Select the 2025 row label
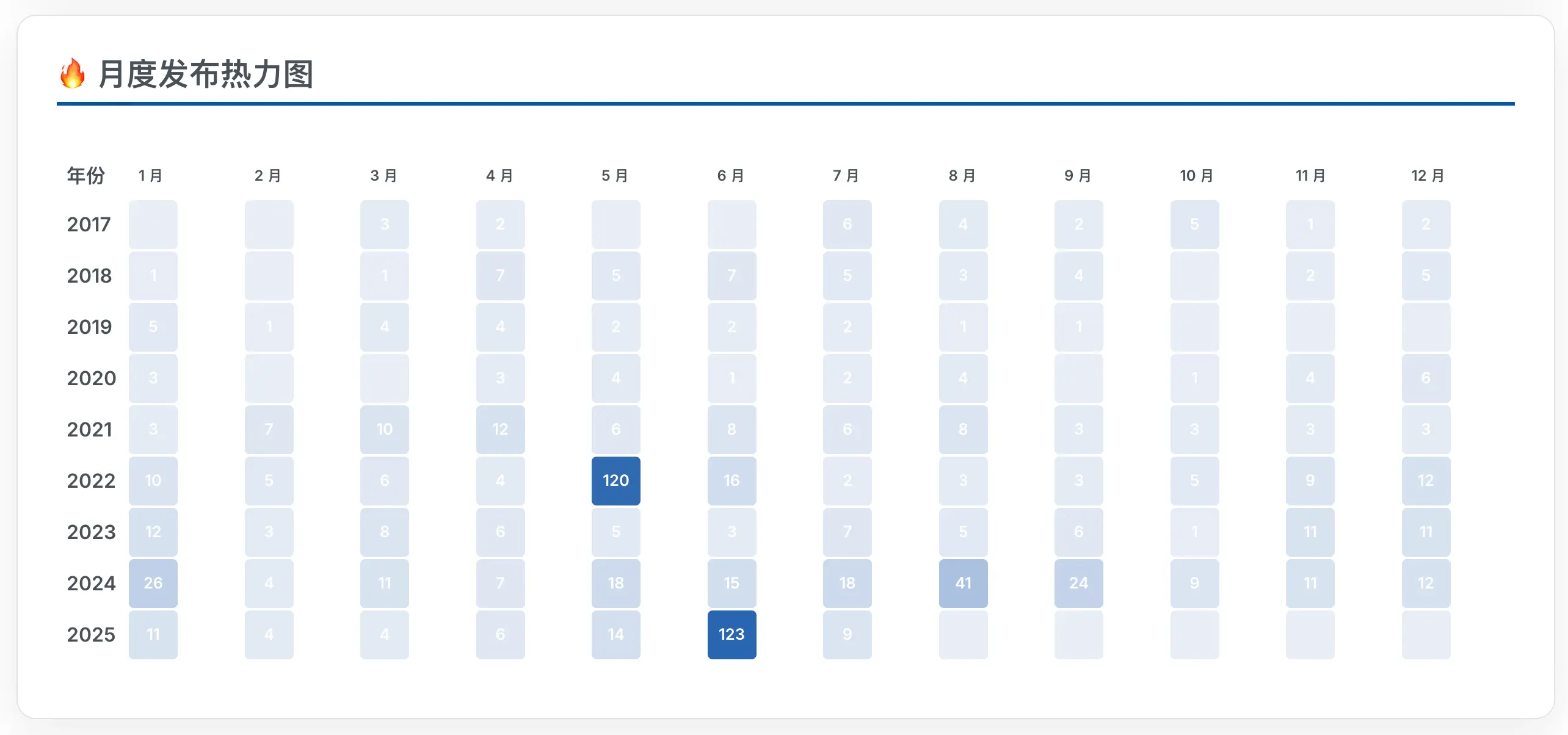The image size is (1568, 735). 91,634
